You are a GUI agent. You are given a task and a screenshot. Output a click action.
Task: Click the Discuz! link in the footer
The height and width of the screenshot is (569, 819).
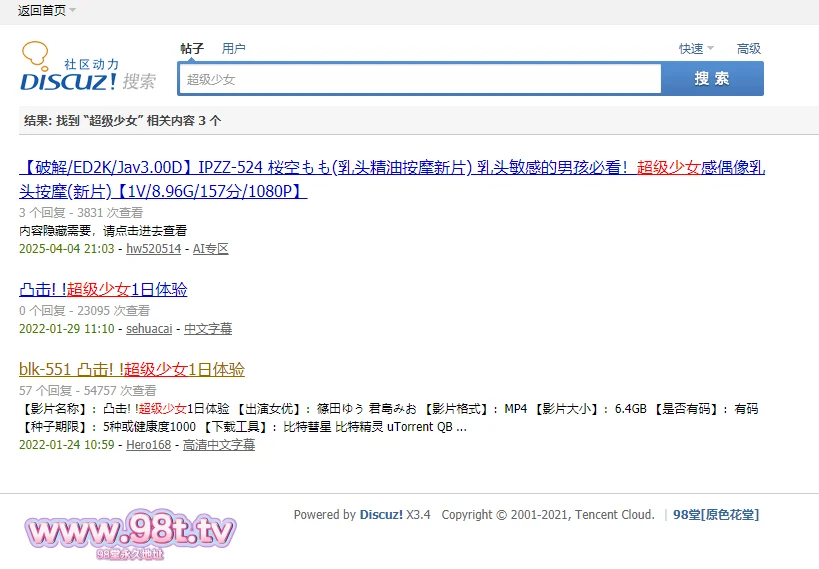click(380, 515)
